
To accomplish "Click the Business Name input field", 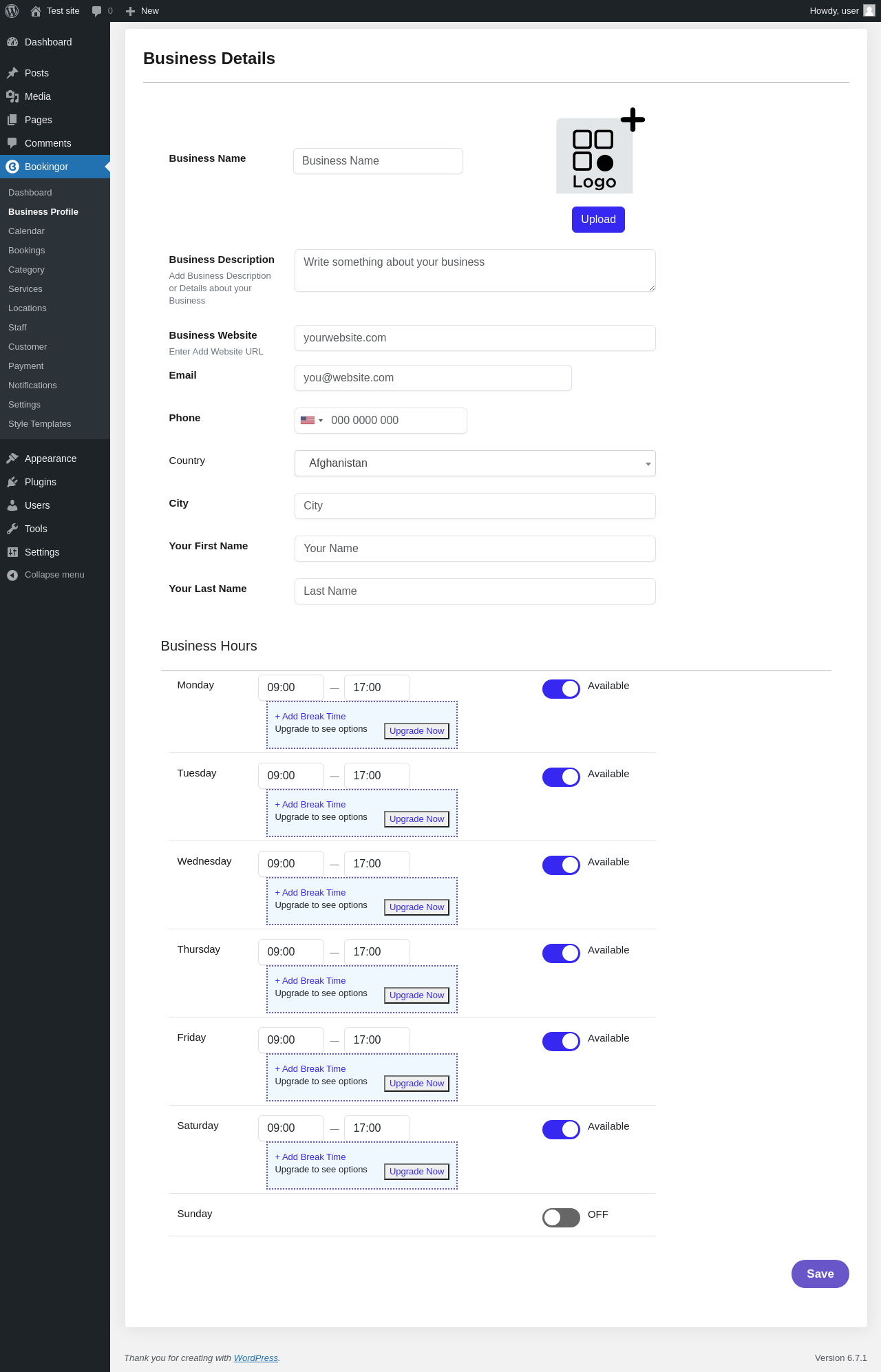I will tap(378, 161).
